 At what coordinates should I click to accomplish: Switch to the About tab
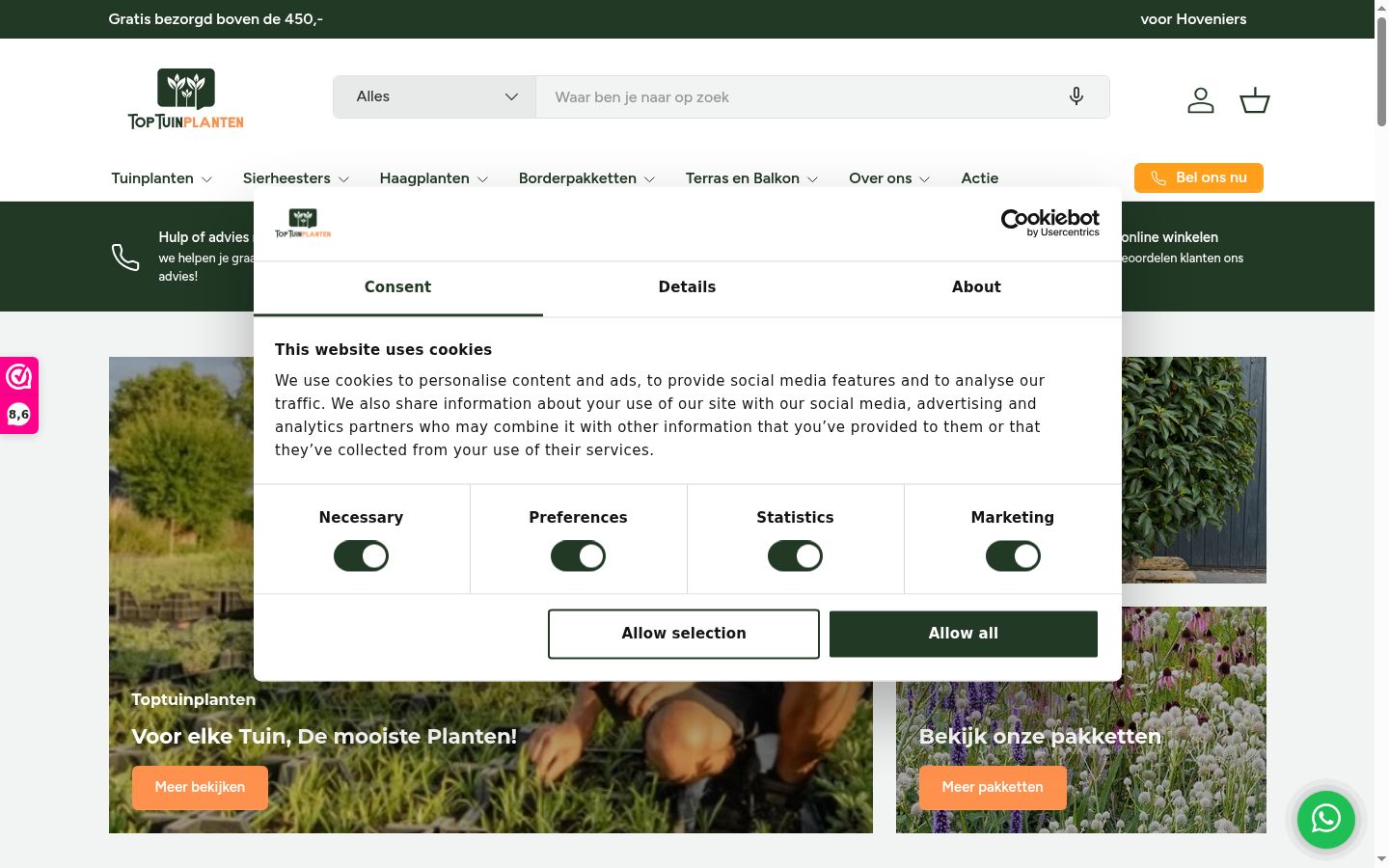(976, 287)
